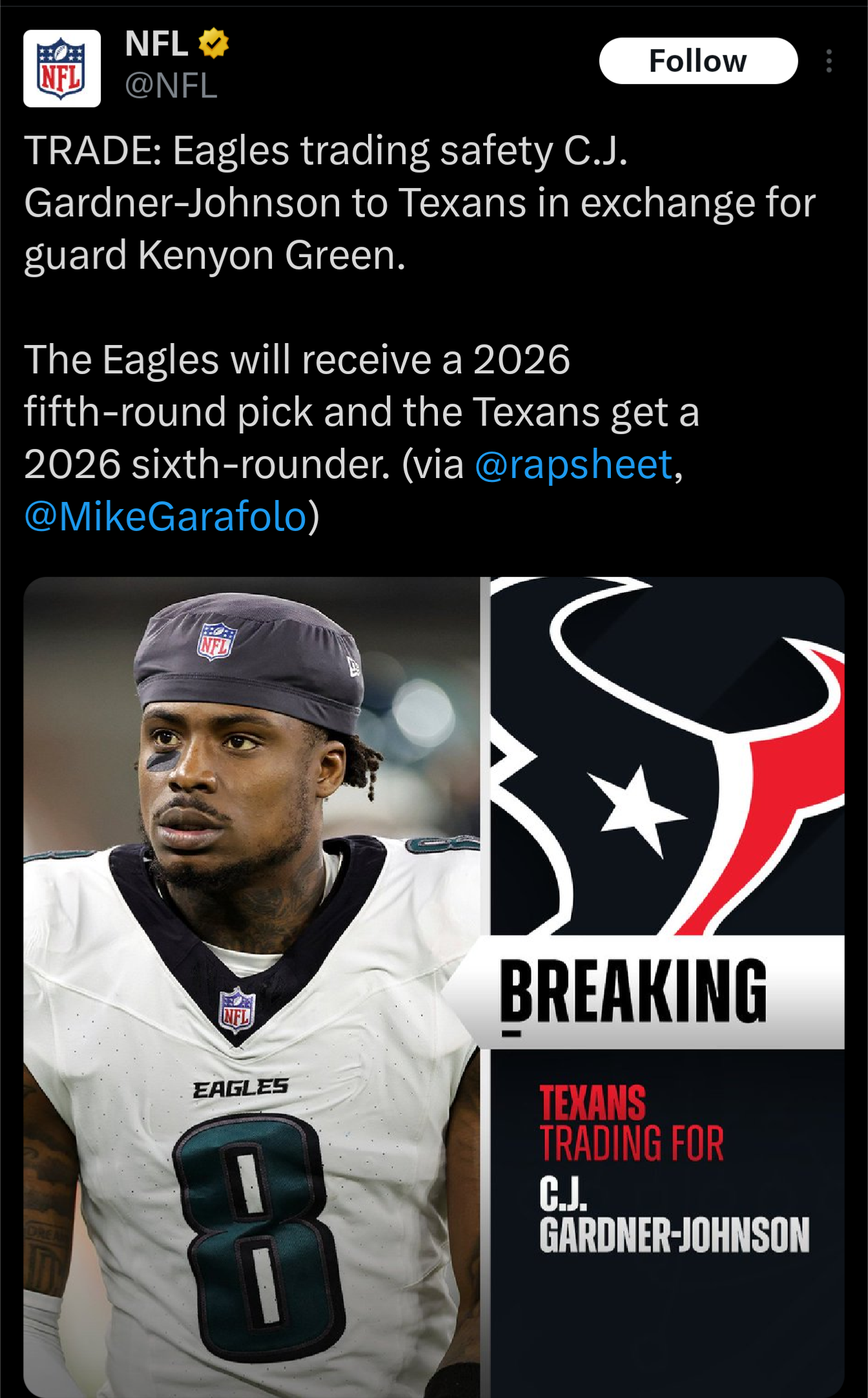Click the NFL shield on the cap

217,641
